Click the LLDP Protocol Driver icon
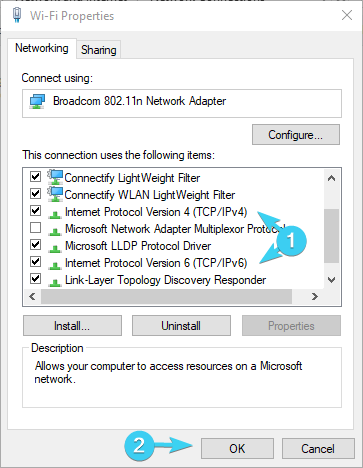The height and width of the screenshot is (468, 363). coord(55,248)
